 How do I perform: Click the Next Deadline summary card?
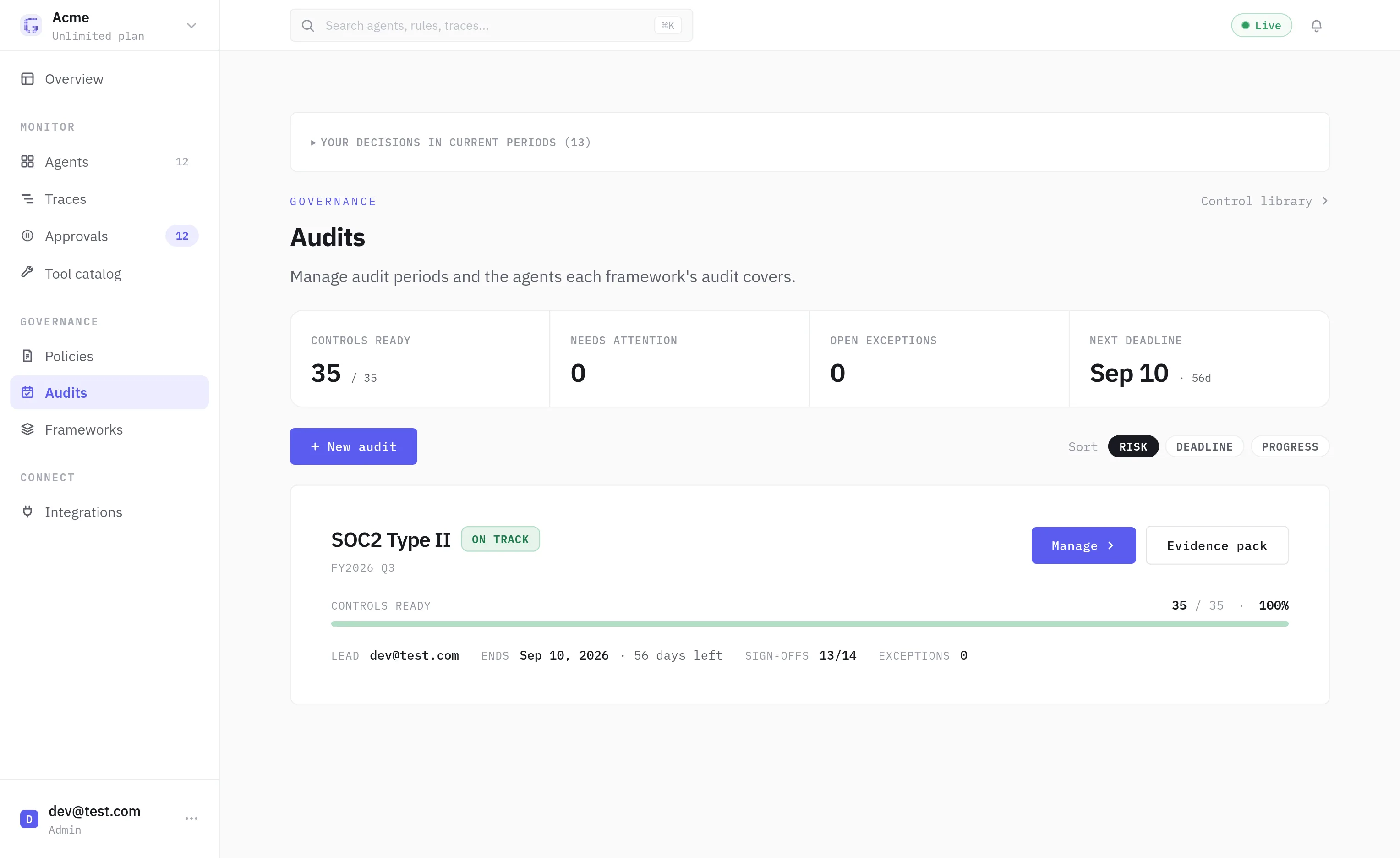[1199, 359]
